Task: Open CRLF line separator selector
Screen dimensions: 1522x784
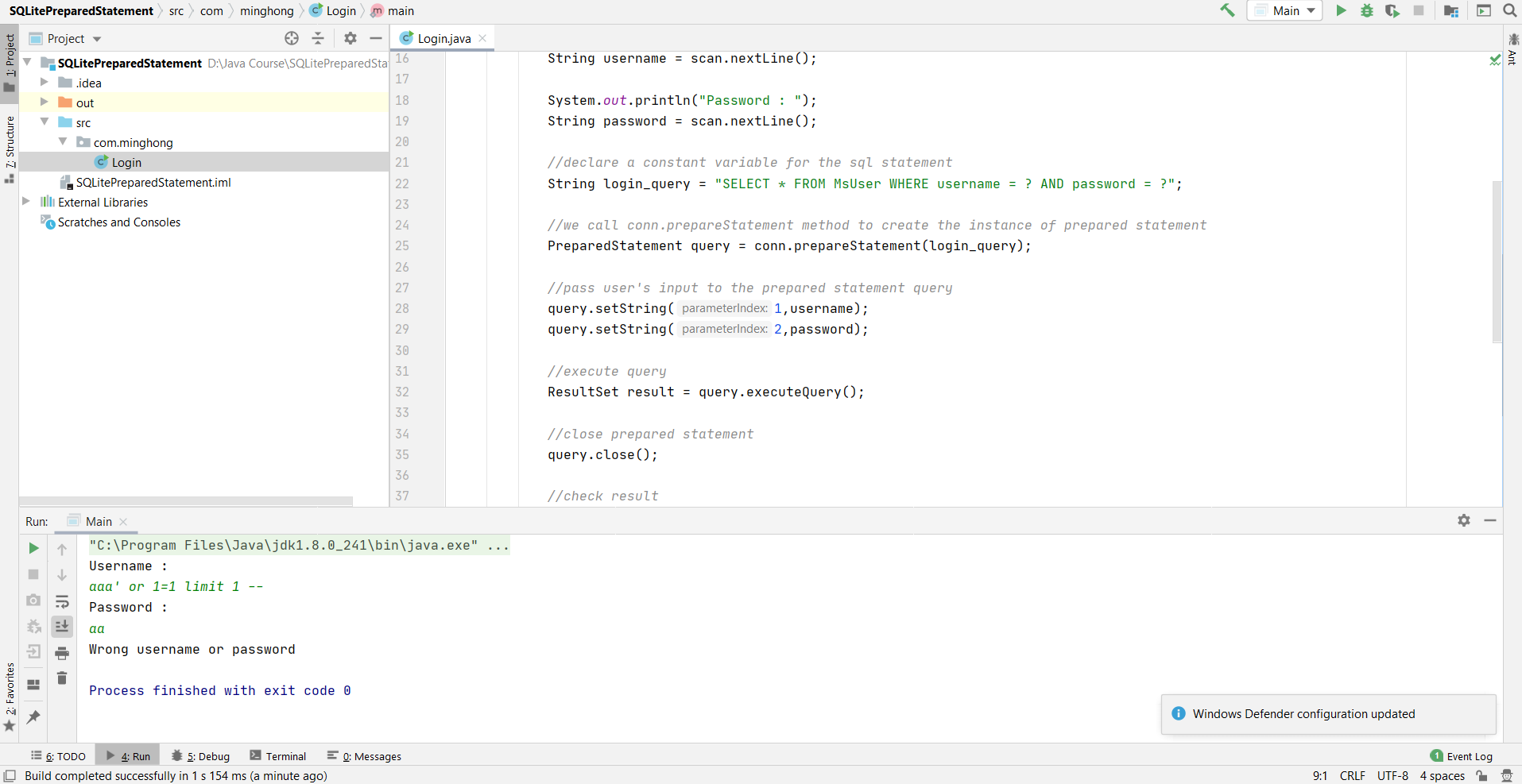Action: [1352, 776]
